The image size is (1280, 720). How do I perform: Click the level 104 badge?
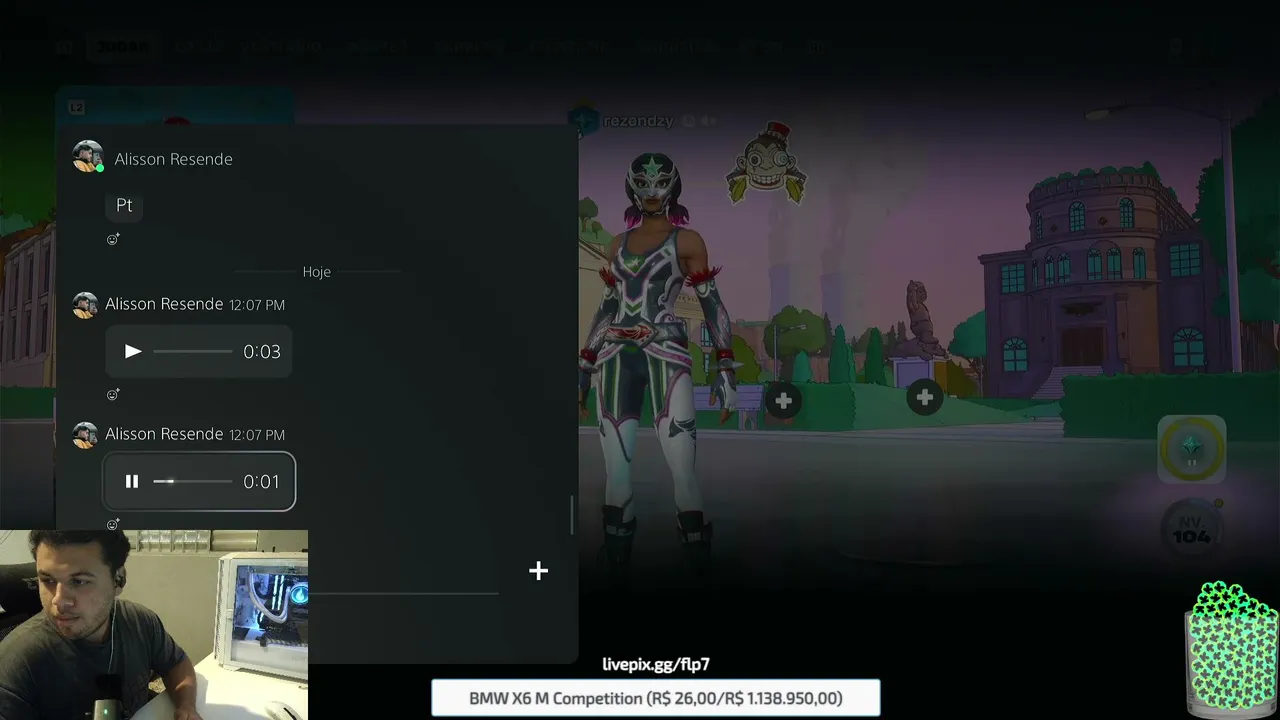coord(1192,528)
